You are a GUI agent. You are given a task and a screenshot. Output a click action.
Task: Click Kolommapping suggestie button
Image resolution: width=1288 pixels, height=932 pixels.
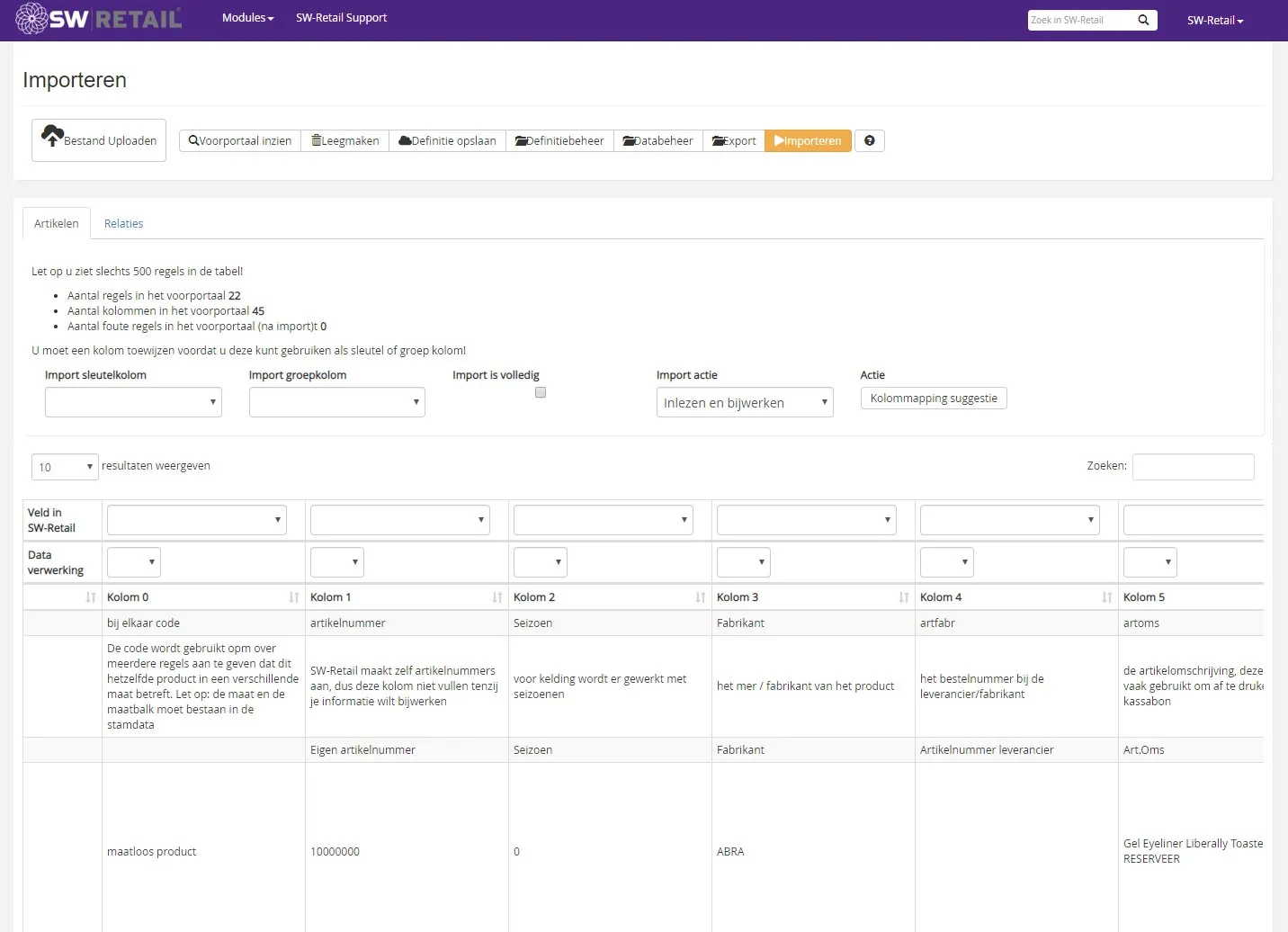[x=934, y=398]
